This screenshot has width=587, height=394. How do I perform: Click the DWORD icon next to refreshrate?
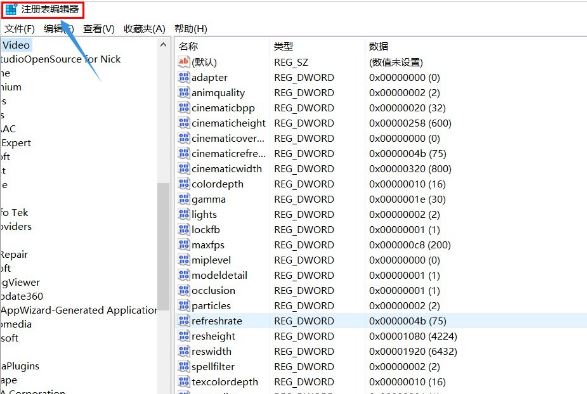(183, 321)
